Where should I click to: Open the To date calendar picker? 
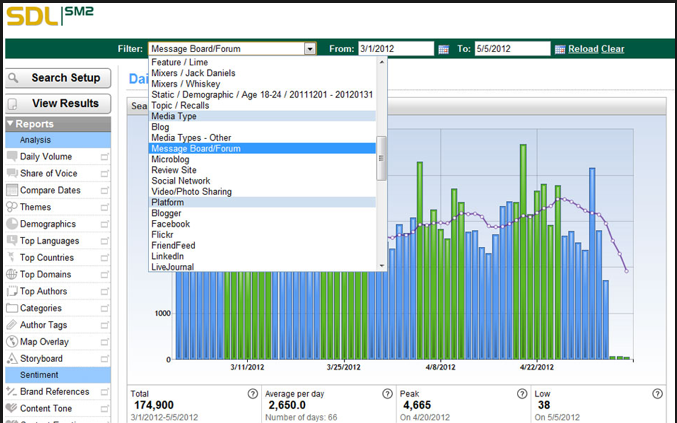[560, 49]
